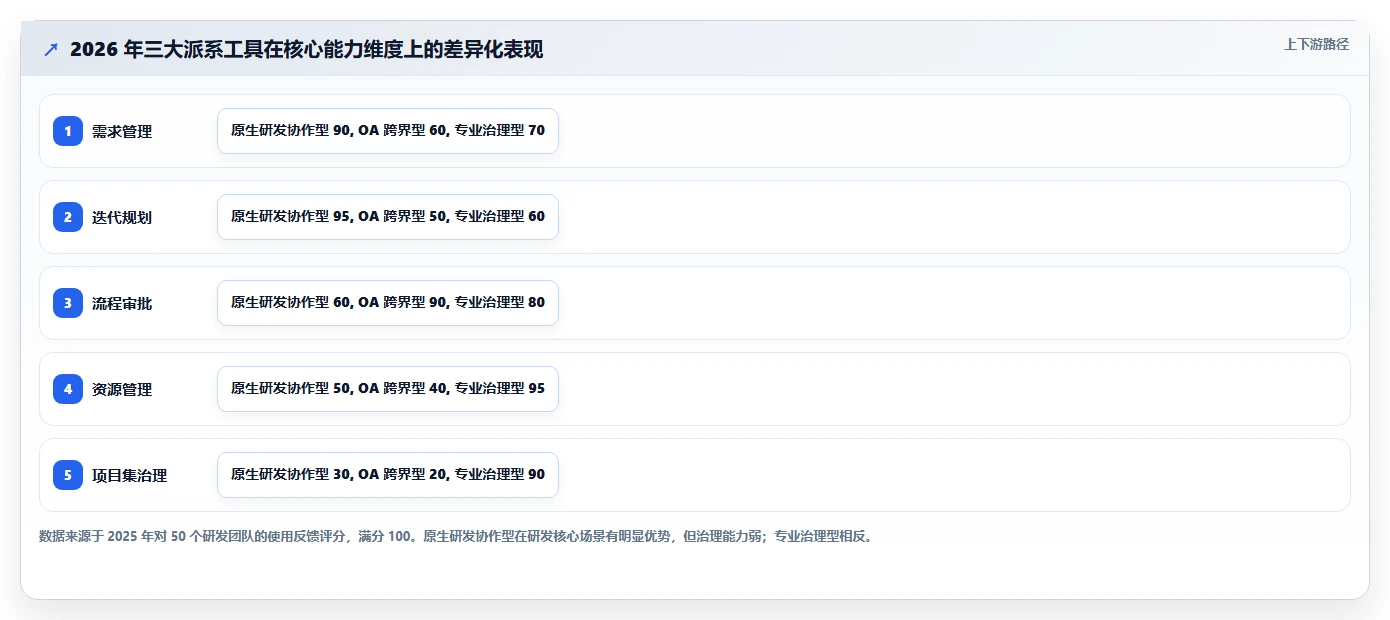
Task: Click the 2026 年三大派系工具 title text
Action: click(306, 49)
